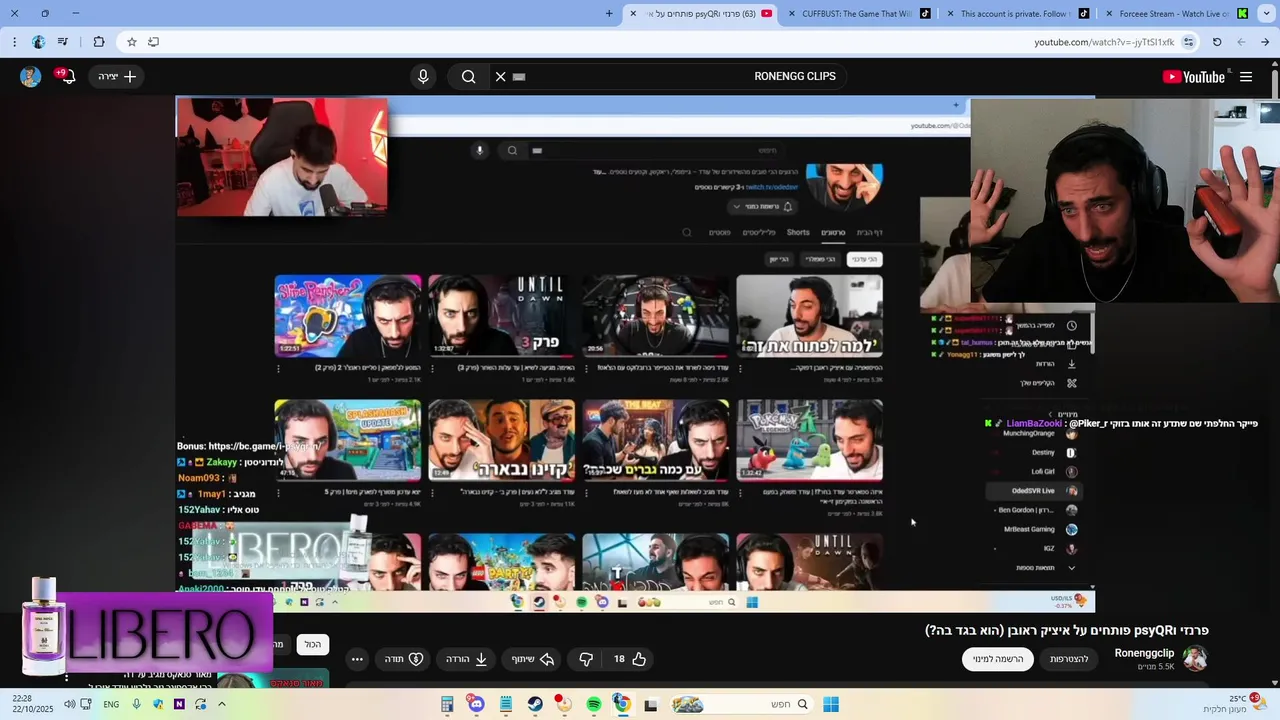Share the video via שיתוף
This screenshot has height=720, width=1280.
(533, 659)
